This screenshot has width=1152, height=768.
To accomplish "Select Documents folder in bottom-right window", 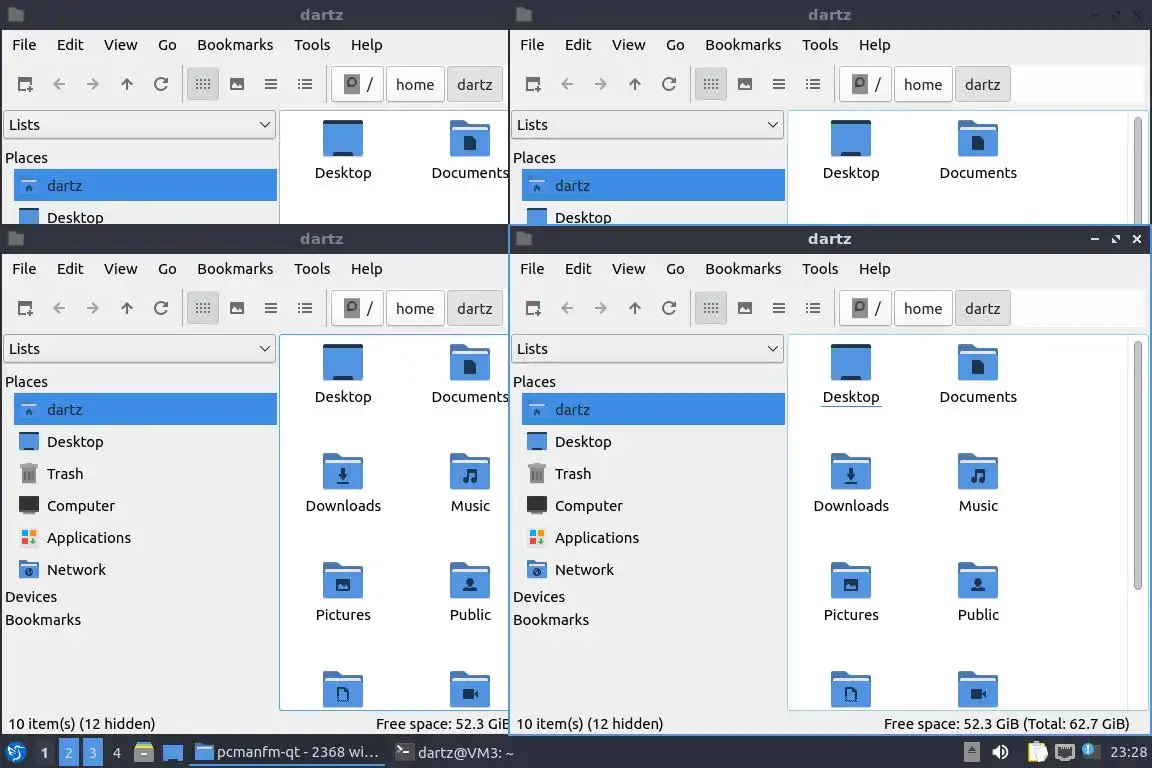I will (x=978, y=374).
